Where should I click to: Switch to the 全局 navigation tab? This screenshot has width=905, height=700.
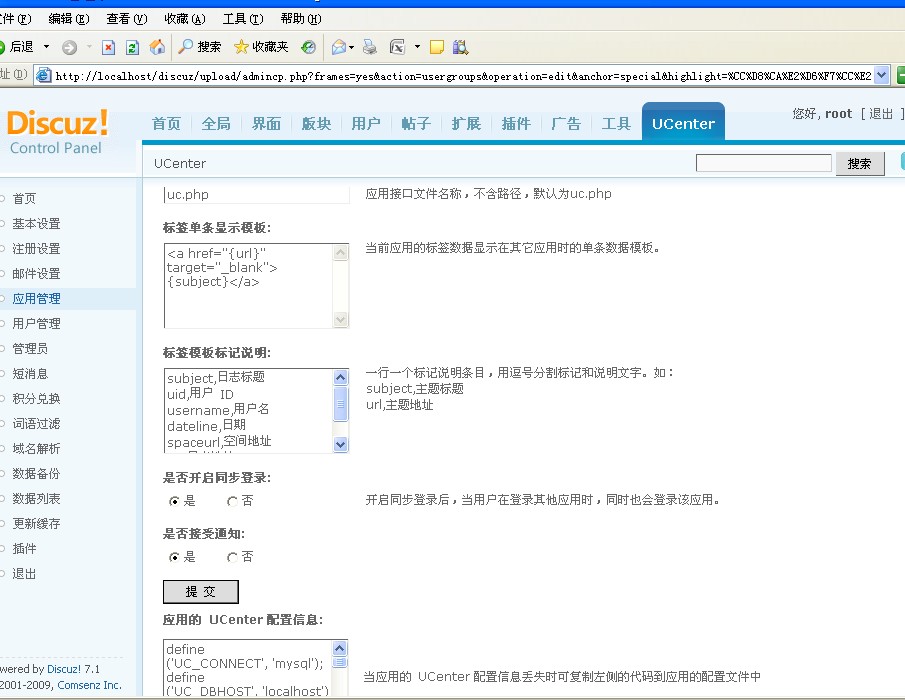pos(216,123)
